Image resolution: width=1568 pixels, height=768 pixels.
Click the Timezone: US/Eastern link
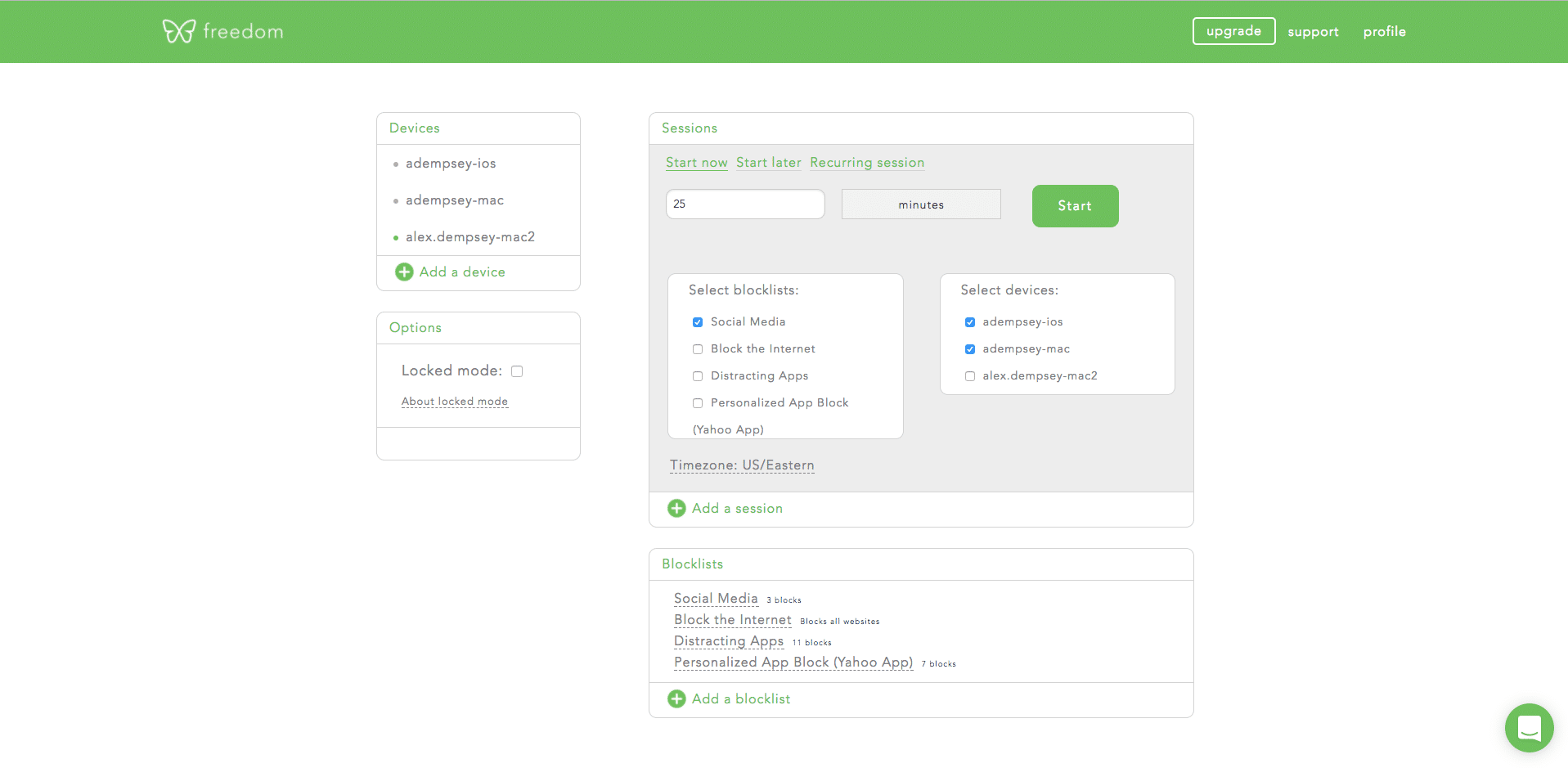click(x=742, y=465)
